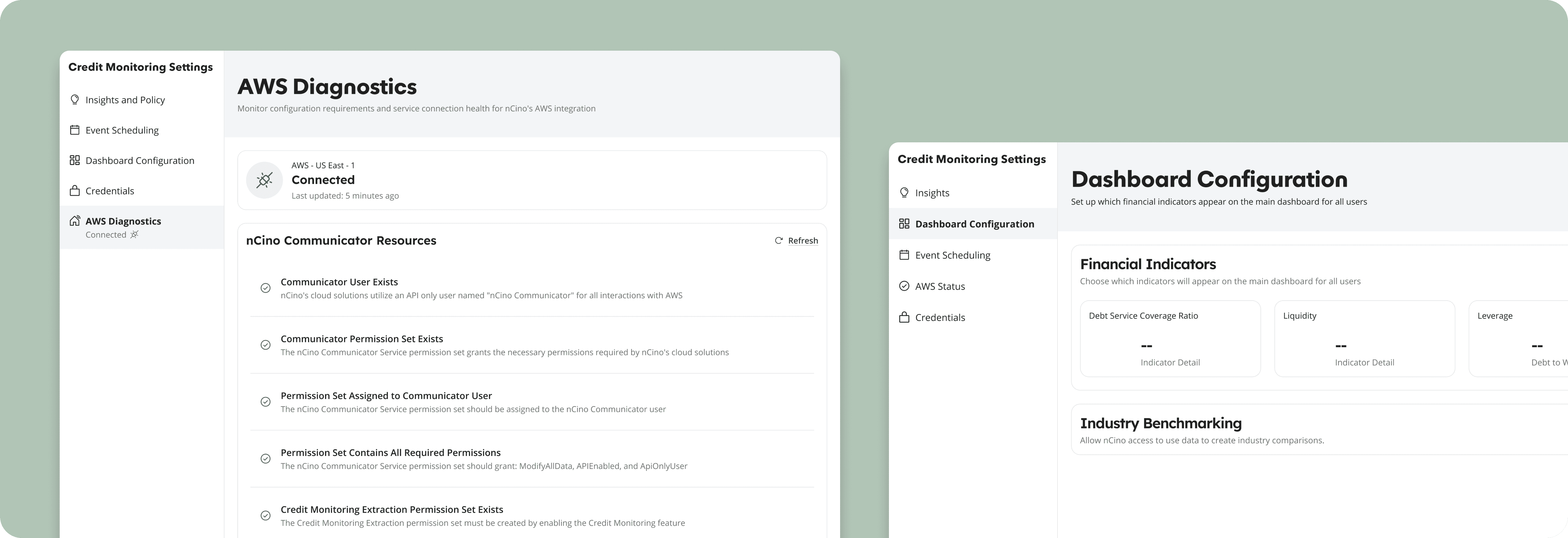The width and height of the screenshot is (1568, 538).
Task: Click check-circle icon beside AWS Status
Action: click(904, 286)
